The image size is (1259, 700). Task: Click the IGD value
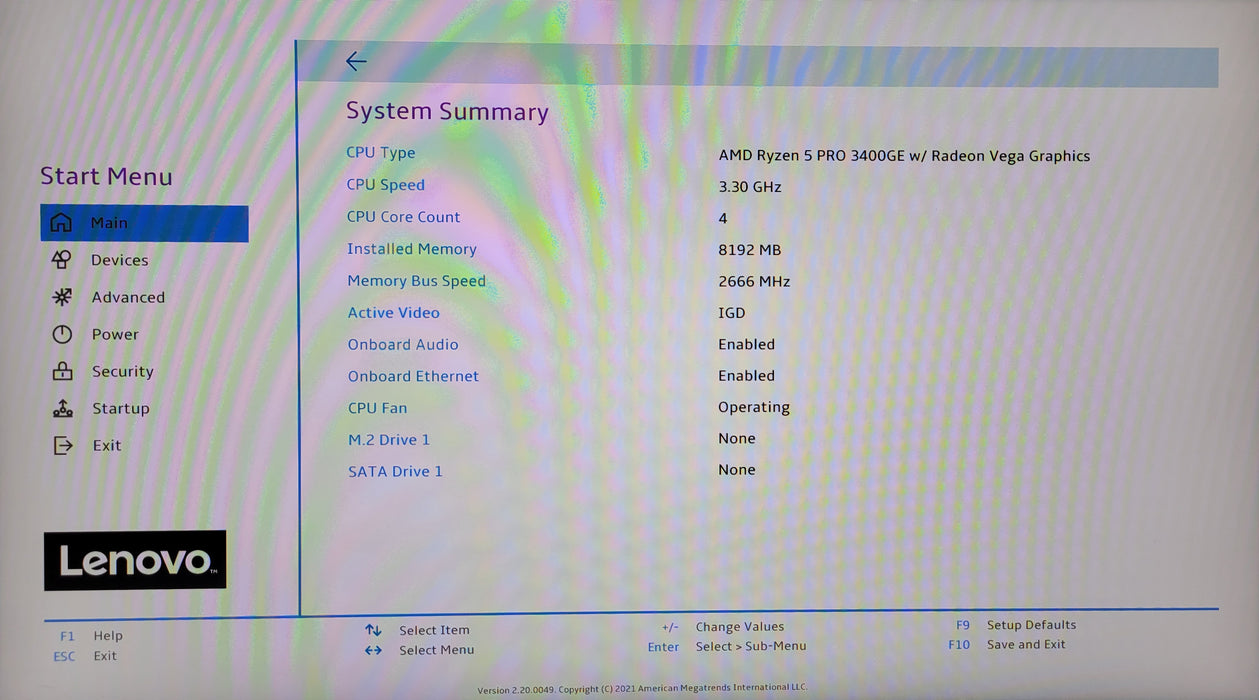tap(732, 313)
